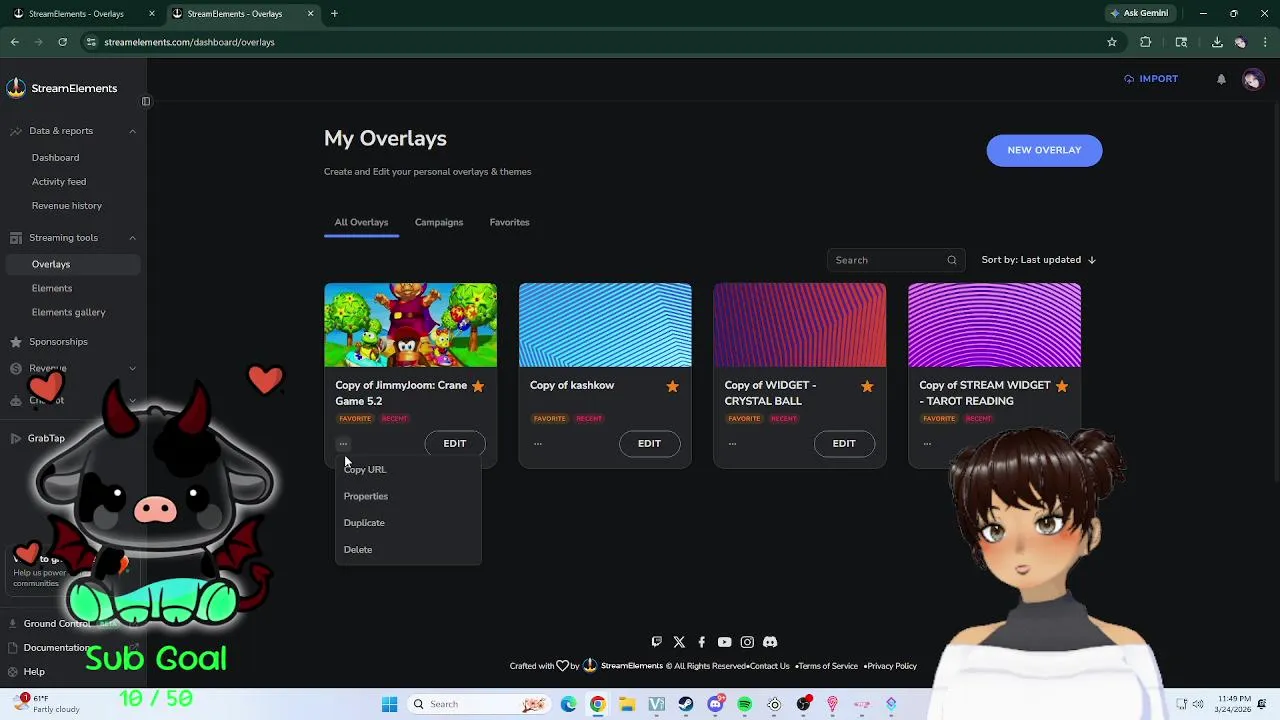Collapse the Streaming tools section
This screenshot has height=720, width=1280.
coord(132,238)
